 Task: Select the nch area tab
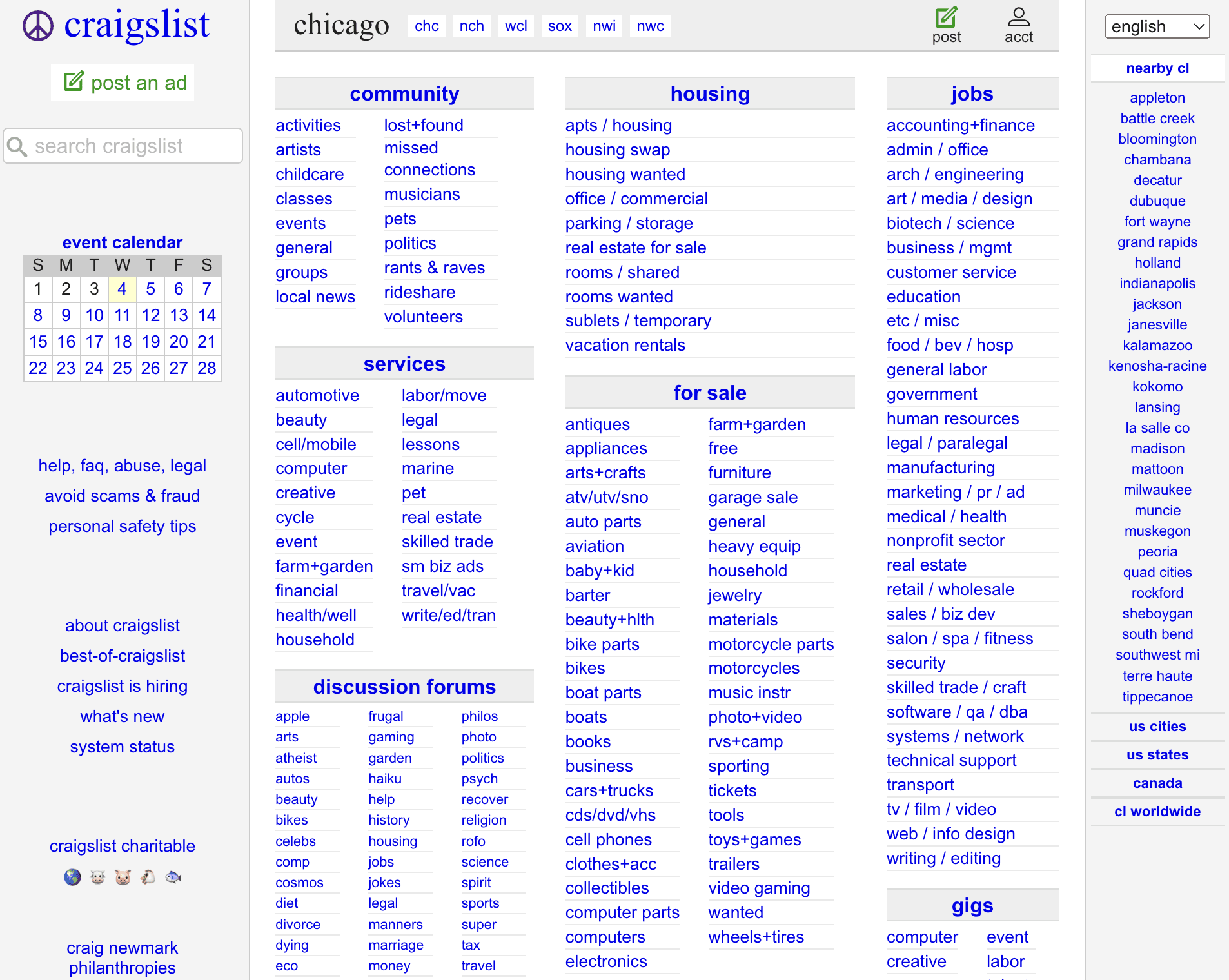tap(471, 26)
